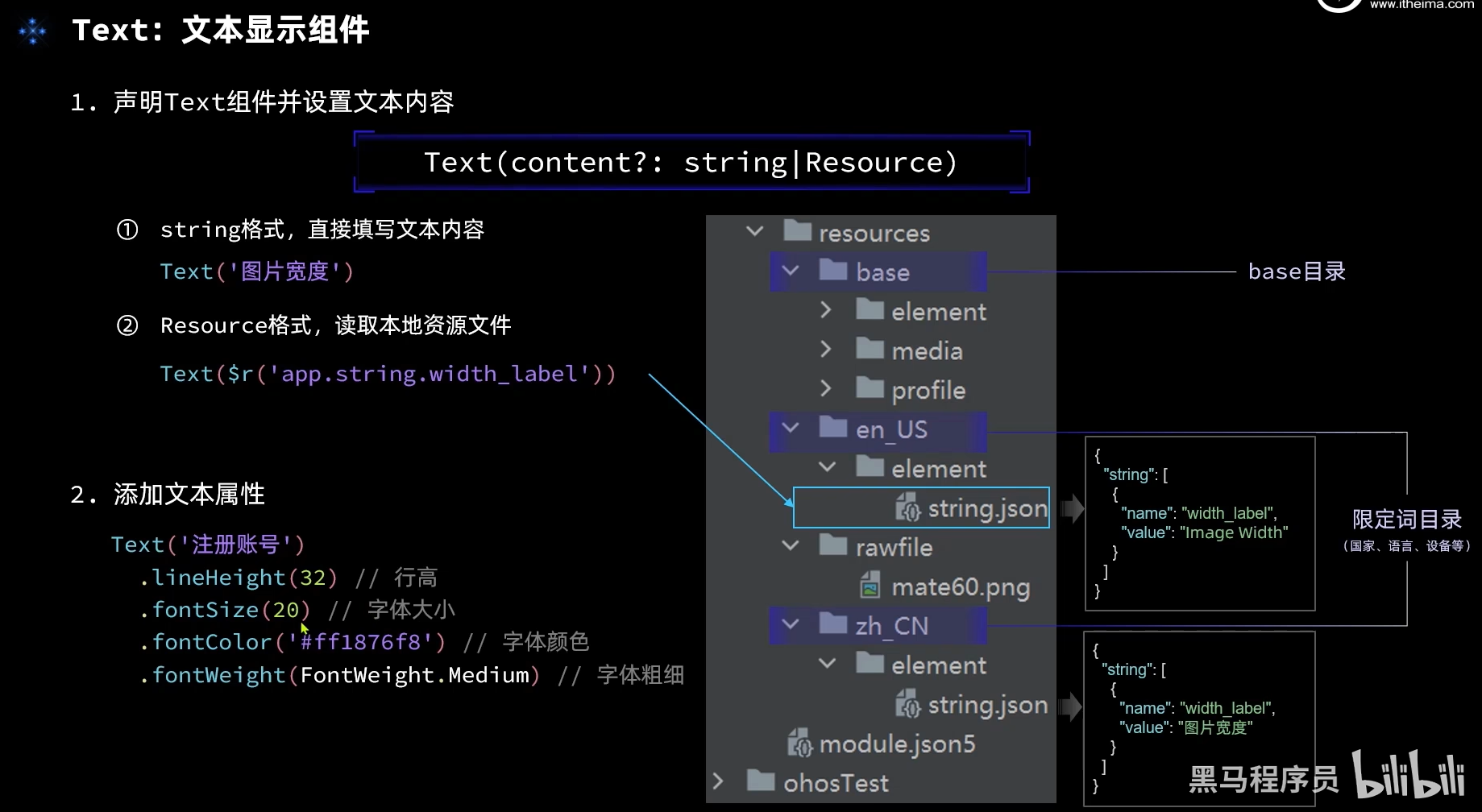Click the snowflake icon beside the title

click(x=33, y=31)
